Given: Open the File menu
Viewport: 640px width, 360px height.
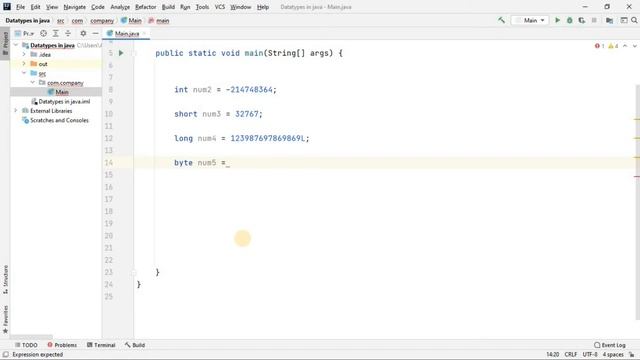Looking at the screenshot, I should (x=20, y=7).
